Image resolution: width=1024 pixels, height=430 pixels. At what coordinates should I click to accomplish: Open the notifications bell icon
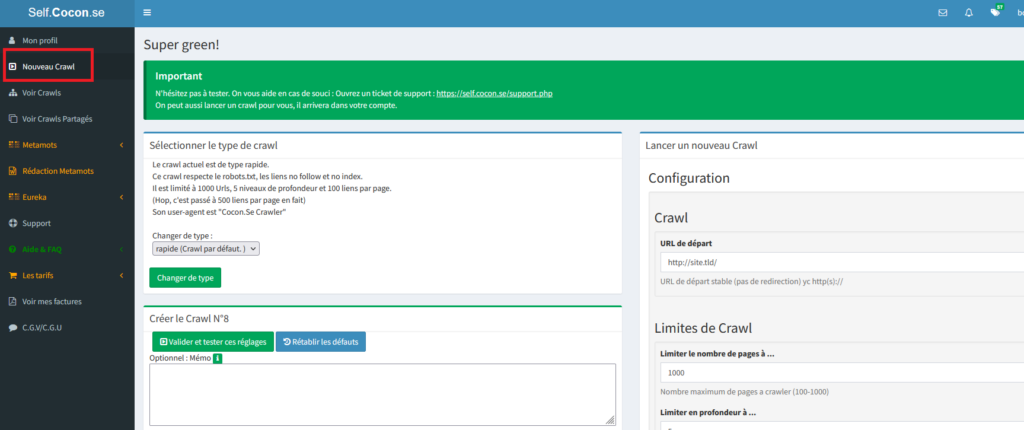click(968, 13)
